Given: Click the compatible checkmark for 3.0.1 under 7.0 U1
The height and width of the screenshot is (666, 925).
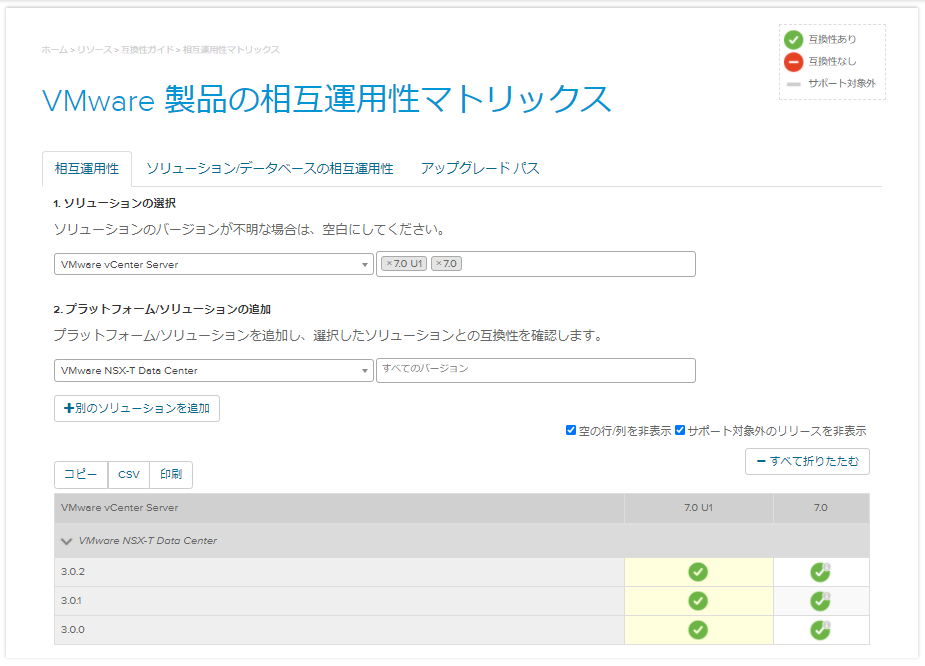Looking at the screenshot, I should click(698, 601).
